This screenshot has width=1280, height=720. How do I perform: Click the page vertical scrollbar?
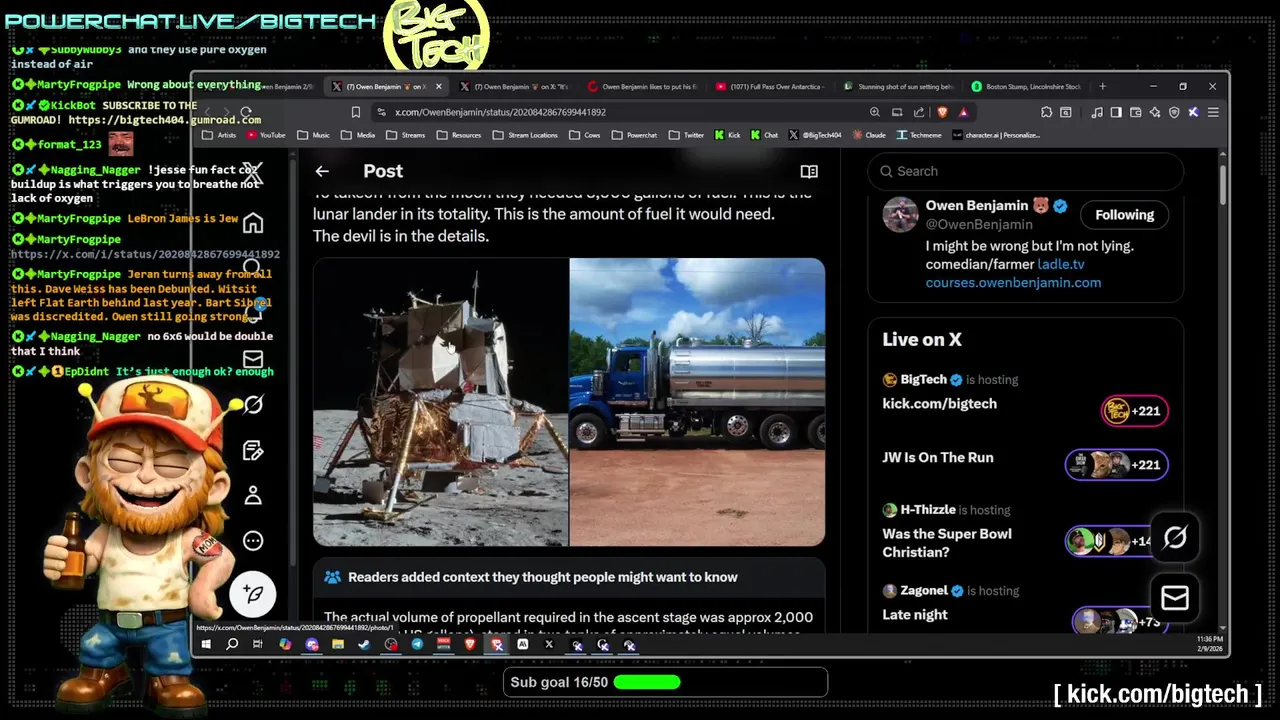coord(1223,185)
